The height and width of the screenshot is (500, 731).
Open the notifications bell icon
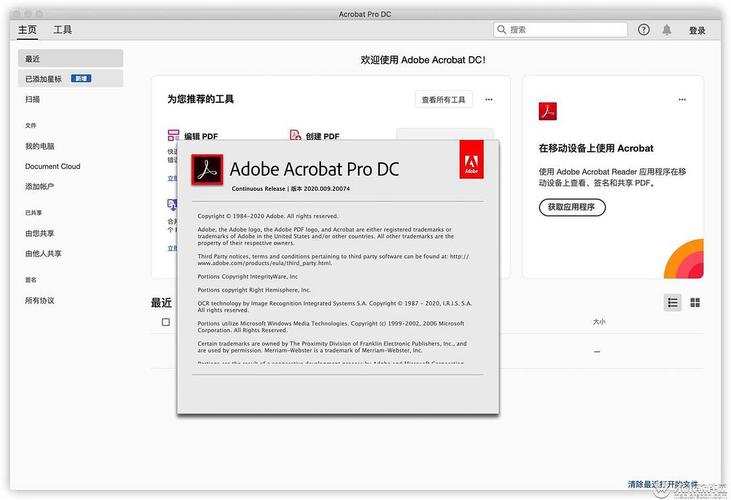point(667,30)
